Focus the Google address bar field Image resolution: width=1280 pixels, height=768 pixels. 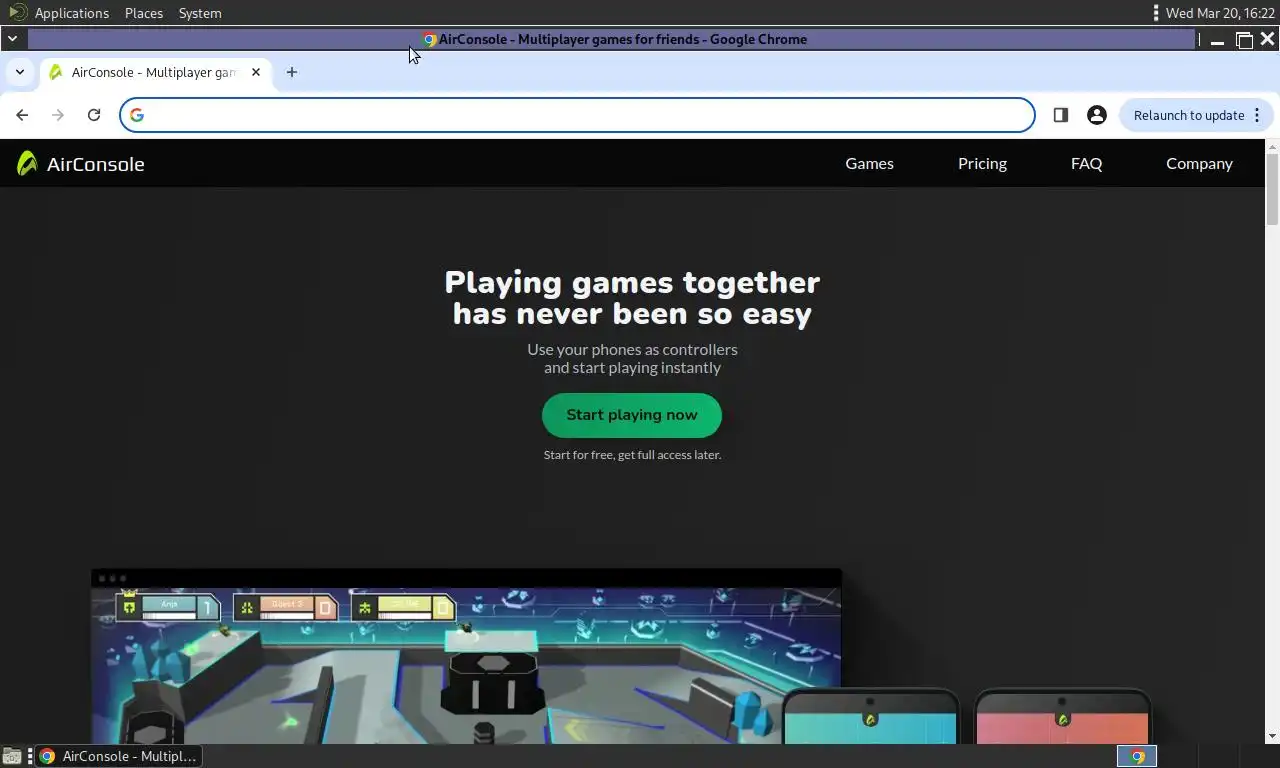578,115
